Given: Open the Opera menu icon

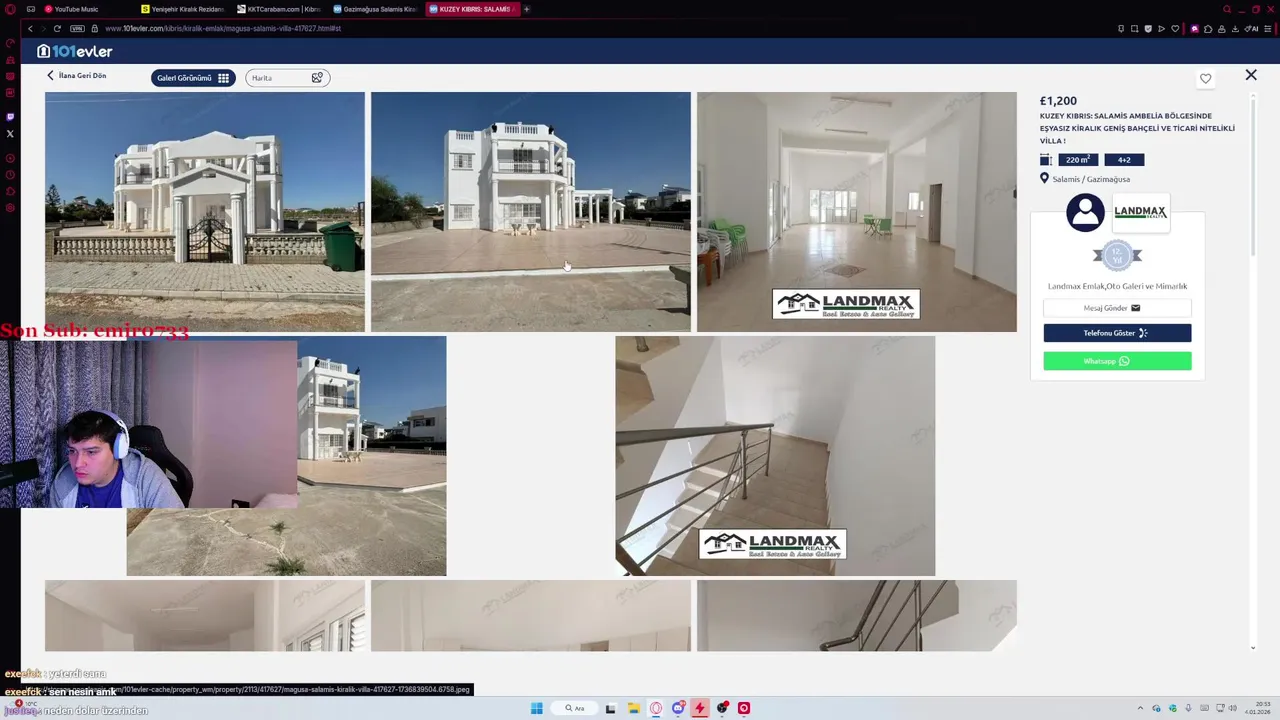Looking at the screenshot, I should pos(10,9).
